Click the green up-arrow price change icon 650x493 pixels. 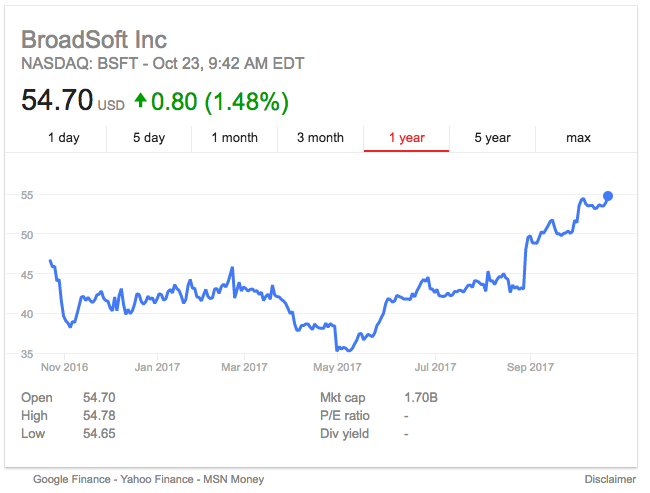[x=141, y=101]
